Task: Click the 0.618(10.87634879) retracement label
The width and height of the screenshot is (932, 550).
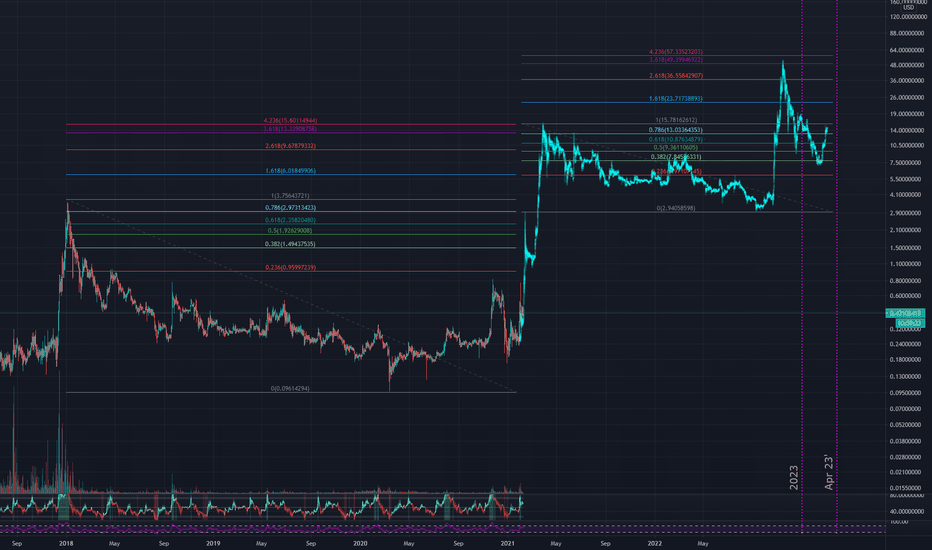Action: pos(676,139)
